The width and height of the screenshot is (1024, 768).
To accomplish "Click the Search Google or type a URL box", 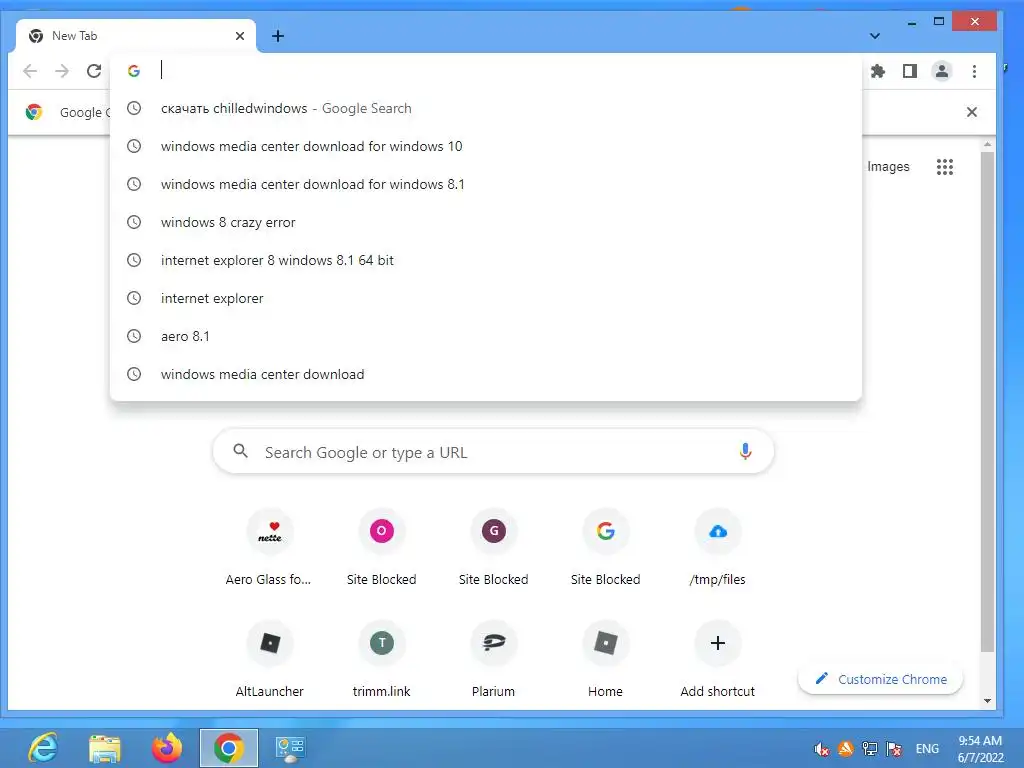I will pyautogui.click(x=493, y=452).
